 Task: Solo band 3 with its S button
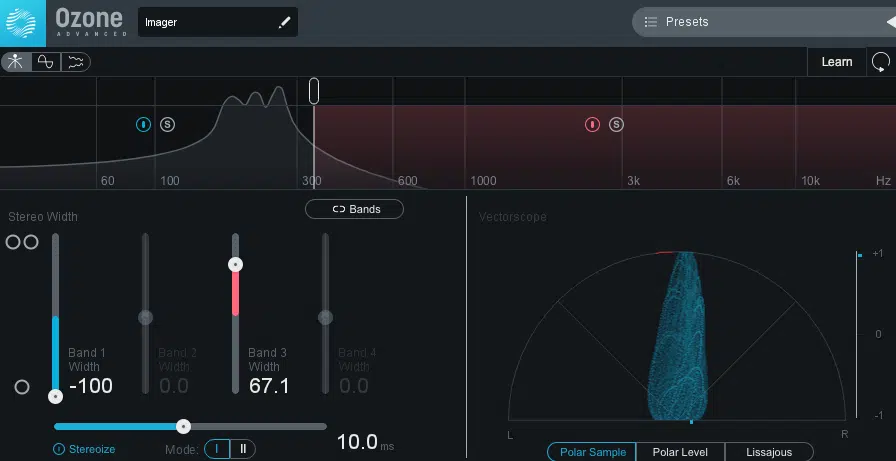tap(616, 124)
